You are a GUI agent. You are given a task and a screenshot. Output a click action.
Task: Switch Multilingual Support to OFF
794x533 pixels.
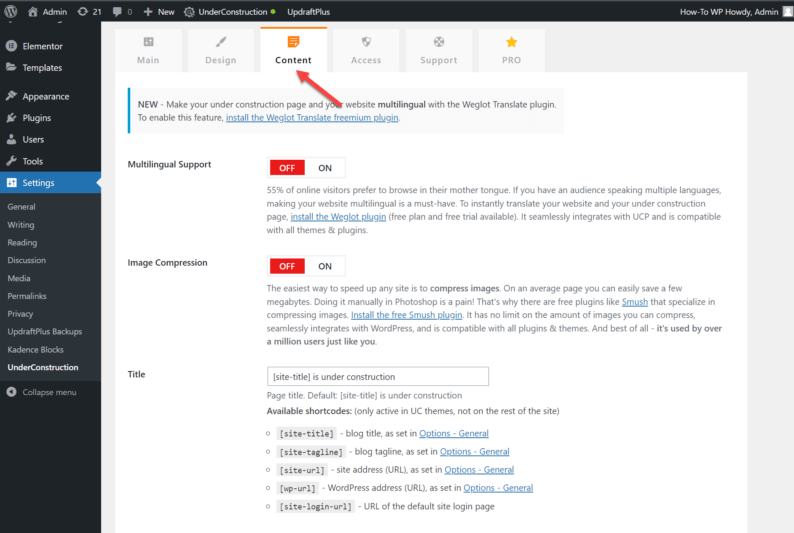click(287, 168)
